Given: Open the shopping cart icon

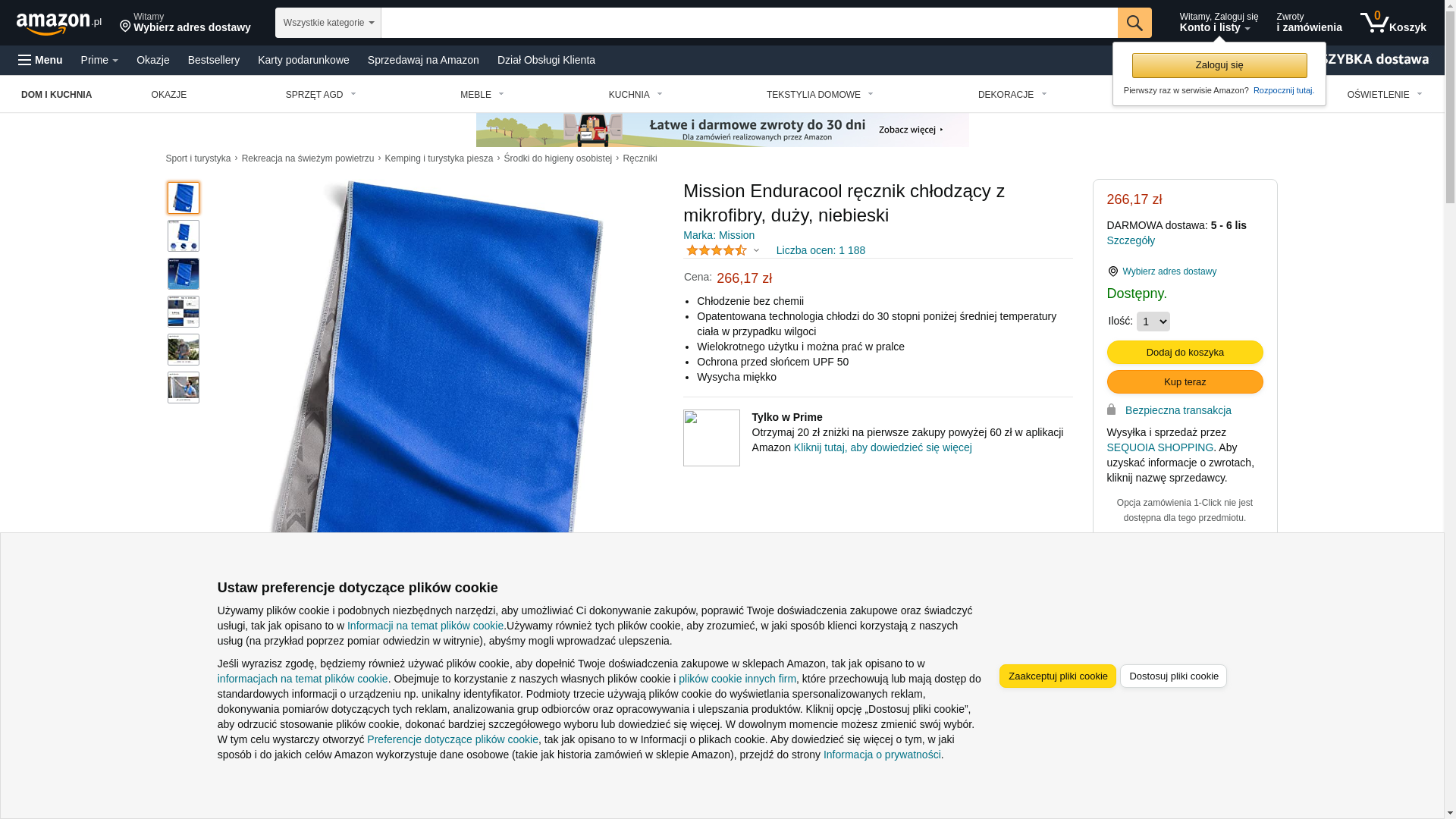Looking at the screenshot, I should pyautogui.click(x=1375, y=23).
